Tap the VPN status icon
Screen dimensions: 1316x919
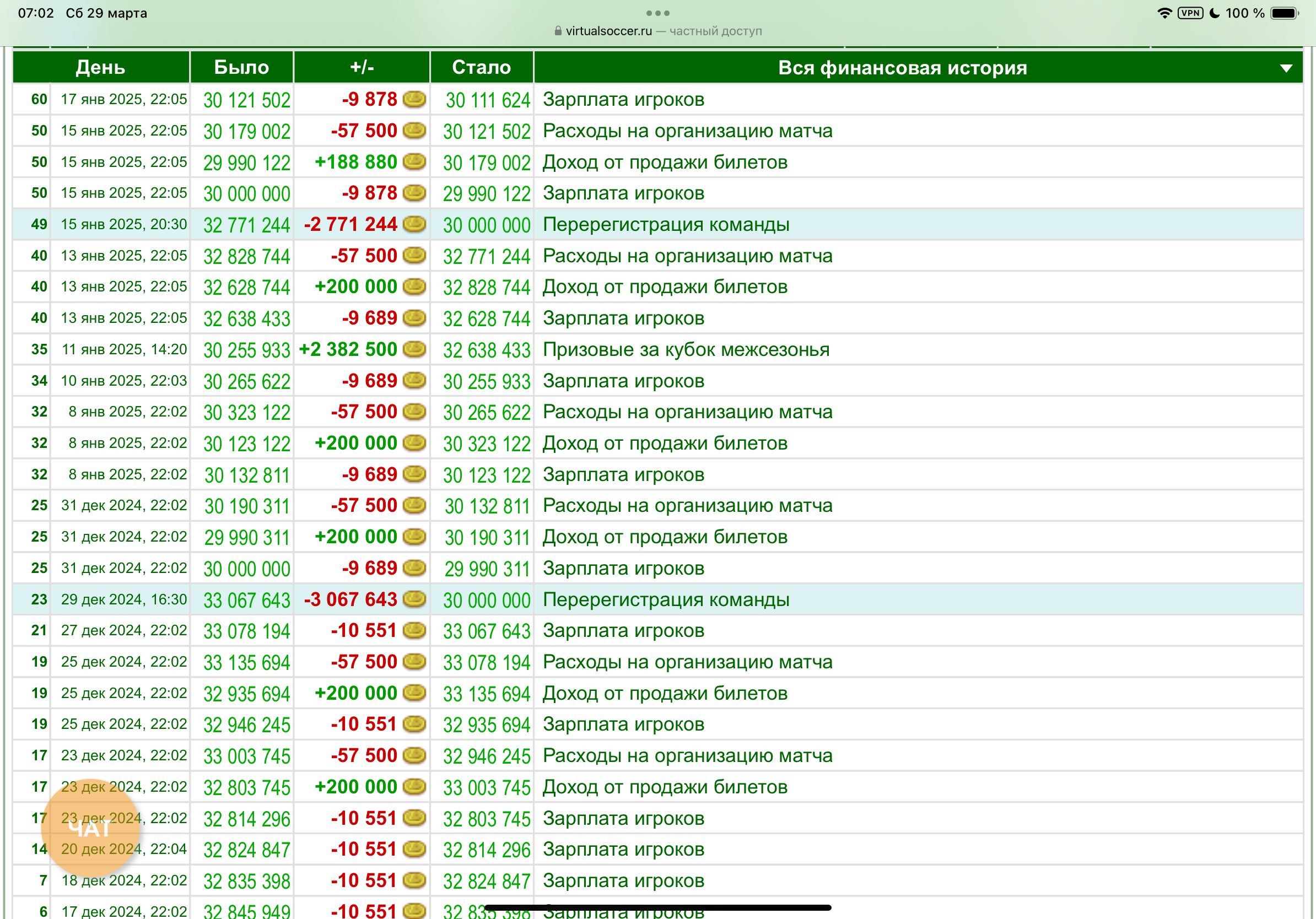click(1190, 13)
